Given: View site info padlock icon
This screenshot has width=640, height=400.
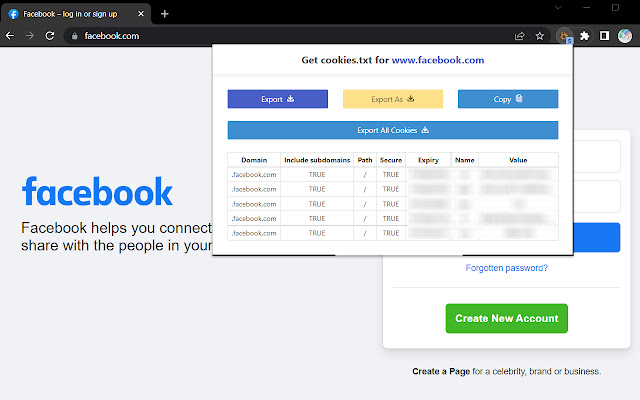Looking at the screenshot, I should click(74, 36).
